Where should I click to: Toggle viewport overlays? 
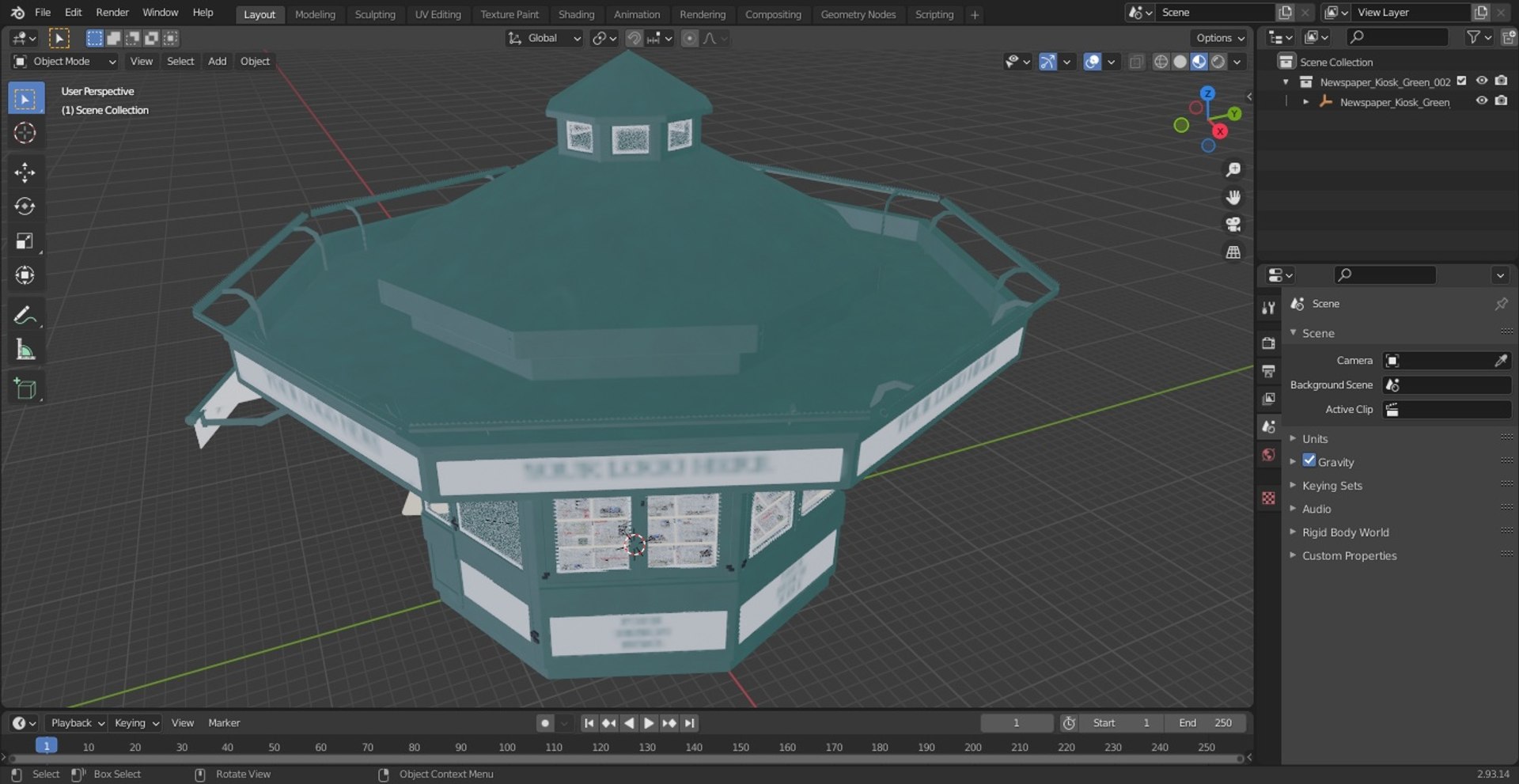(1093, 62)
